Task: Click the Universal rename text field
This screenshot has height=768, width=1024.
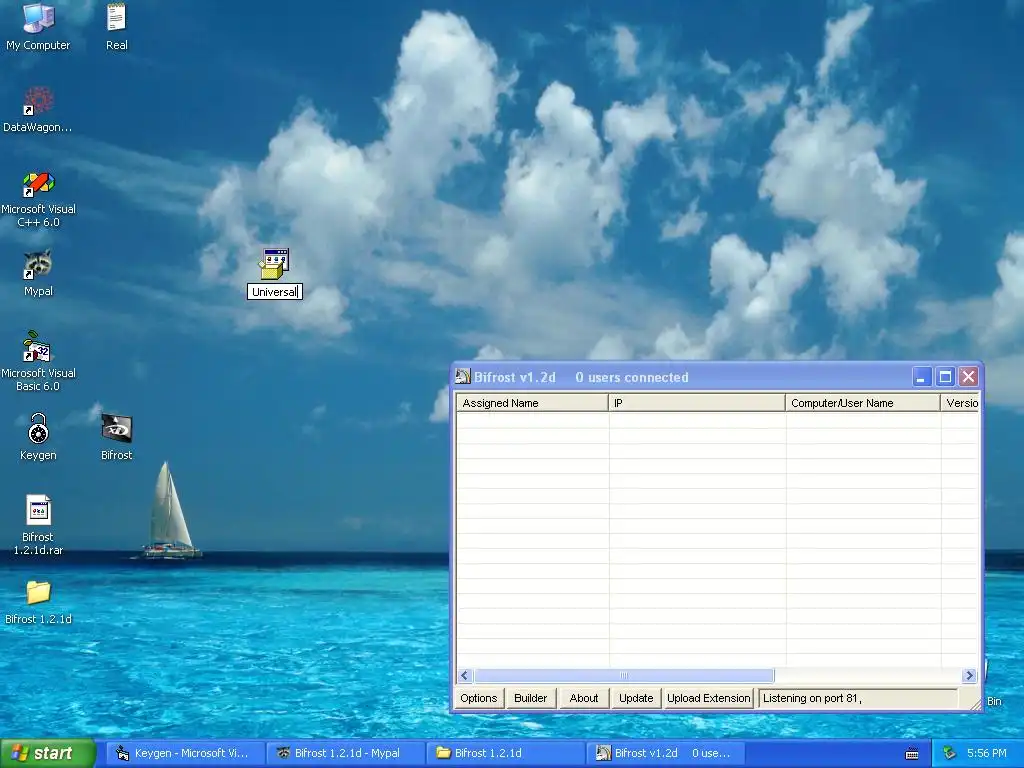Action: point(274,292)
